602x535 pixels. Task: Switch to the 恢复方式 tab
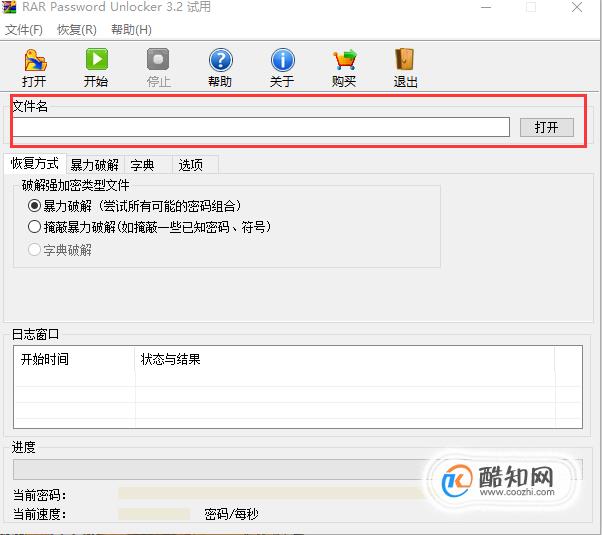click(x=35, y=164)
